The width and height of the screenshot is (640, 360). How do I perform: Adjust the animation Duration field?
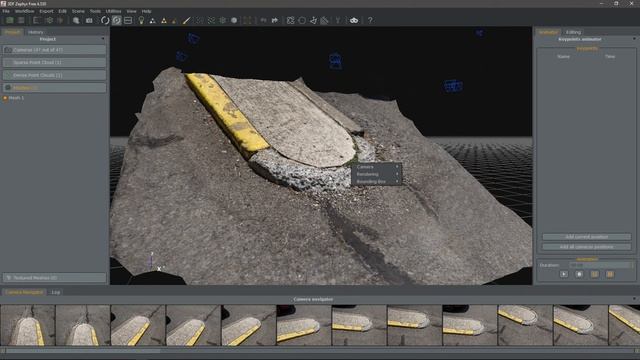click(x=601, y=265)
